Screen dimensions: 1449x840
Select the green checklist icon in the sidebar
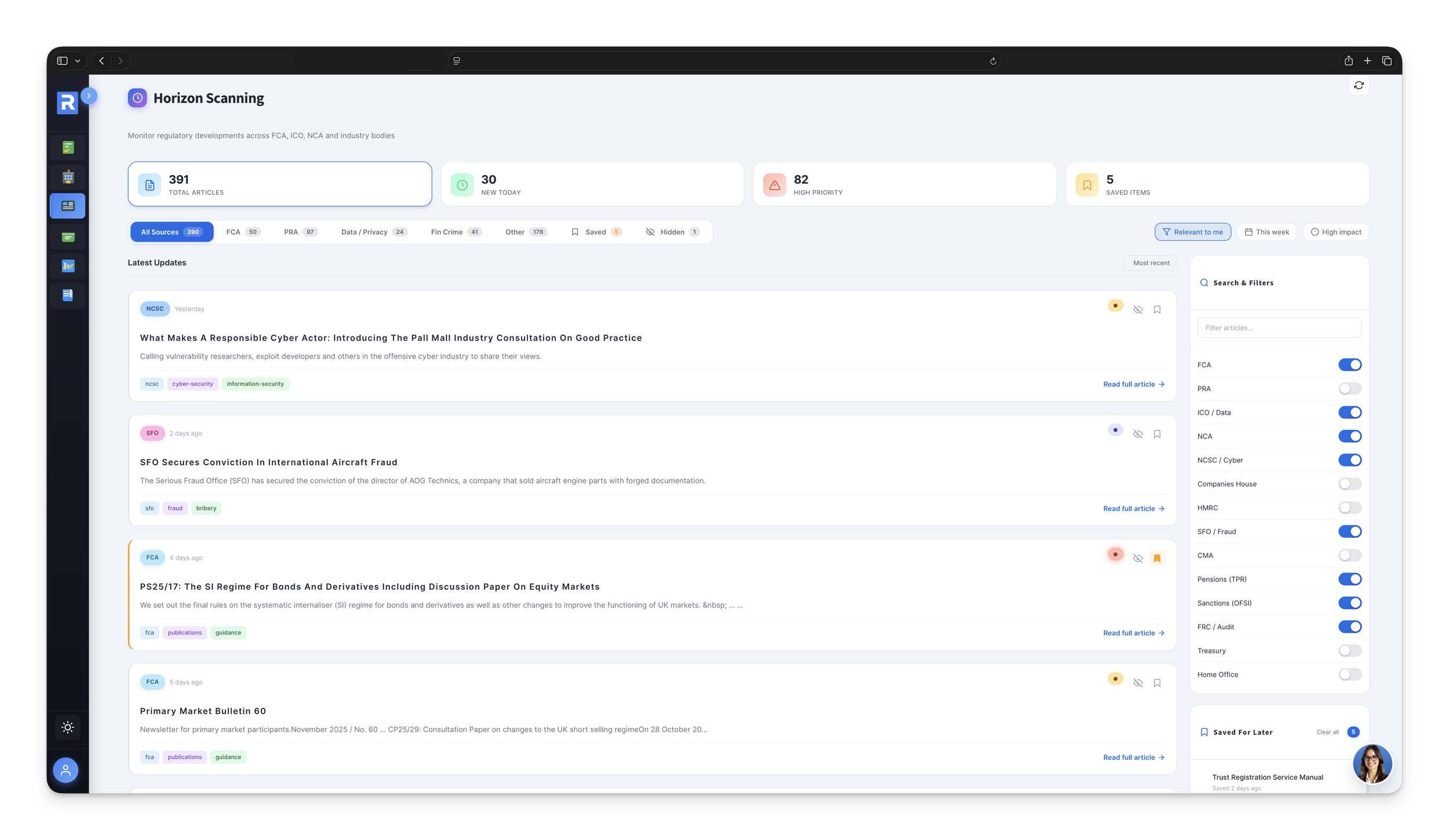point(68,147)
